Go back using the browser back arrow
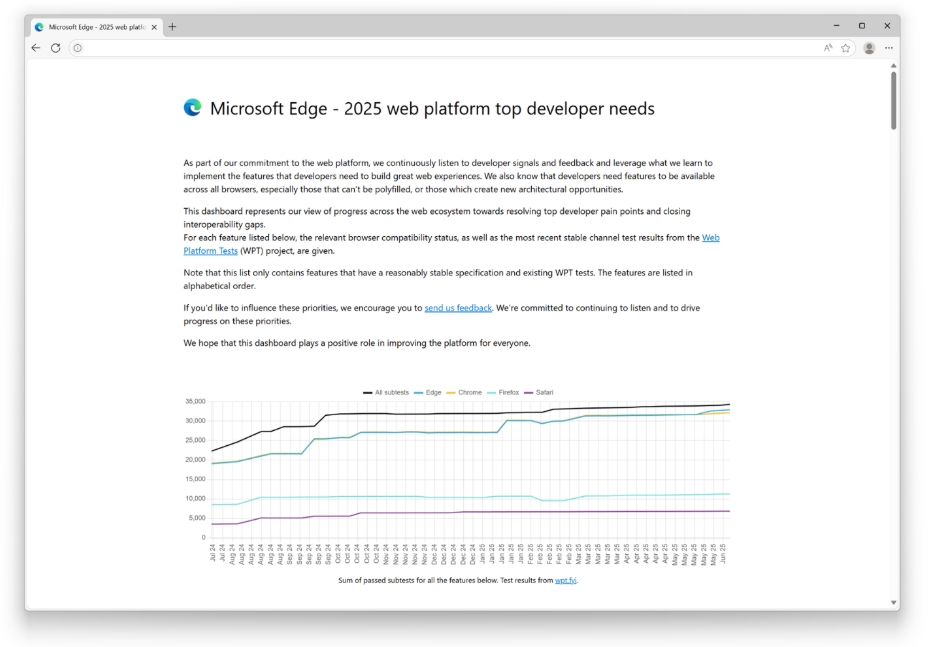The width and height of the screenshot is (936, 647). click(x=36, y=48)
